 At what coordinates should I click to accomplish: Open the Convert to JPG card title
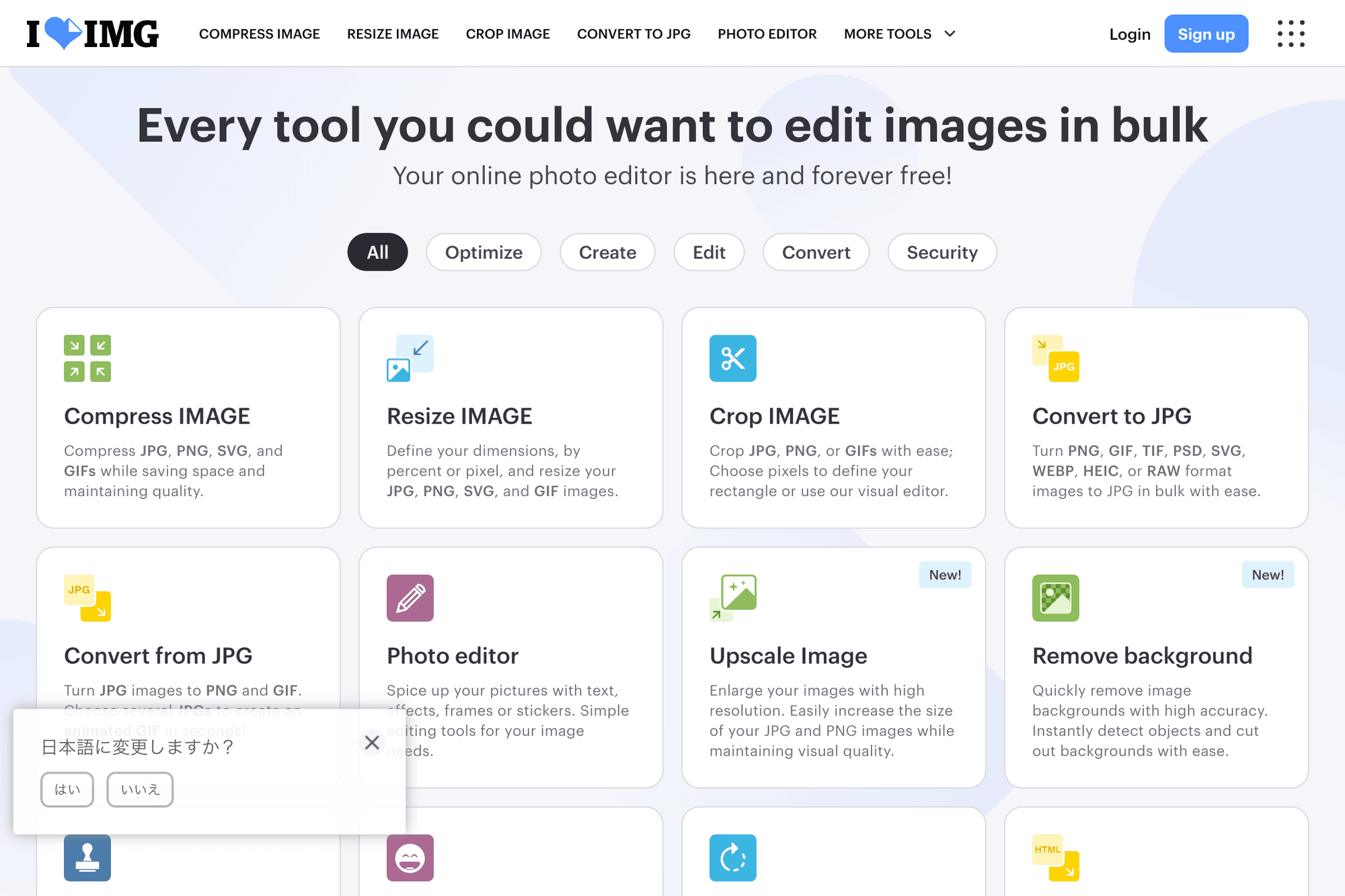click(x=1112, y=416)
